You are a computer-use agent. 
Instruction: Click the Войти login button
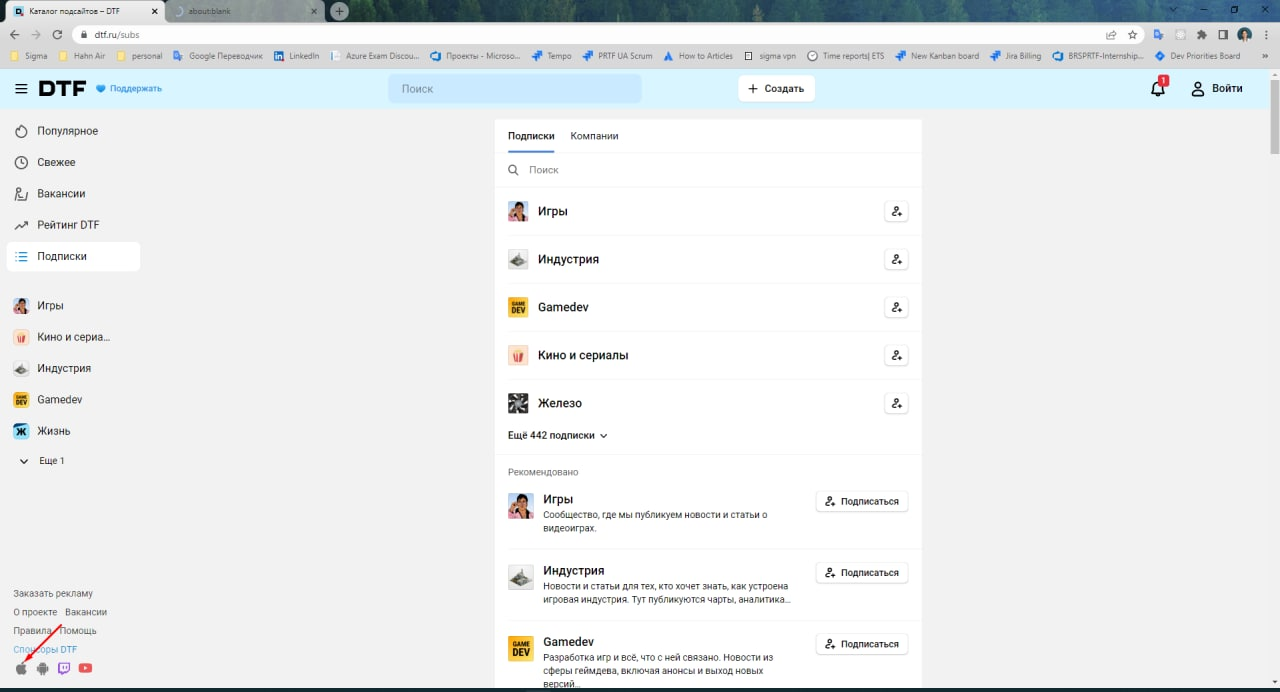click(x=1216, y=89)
